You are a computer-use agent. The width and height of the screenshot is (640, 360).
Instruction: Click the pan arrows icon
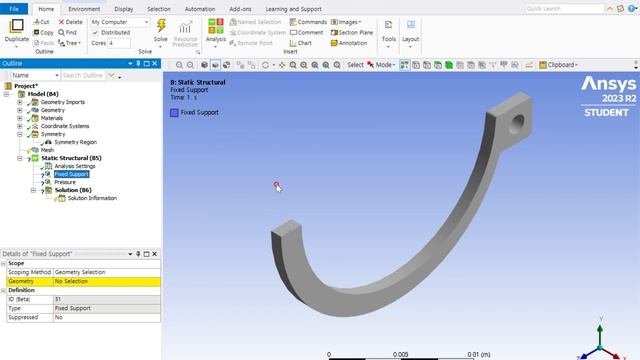pyautogui.click(x=282, y=65)
